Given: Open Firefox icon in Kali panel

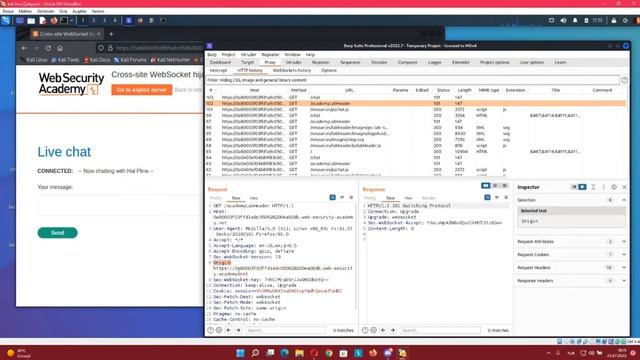Looking at the screenshot, I should pos(54,20).
